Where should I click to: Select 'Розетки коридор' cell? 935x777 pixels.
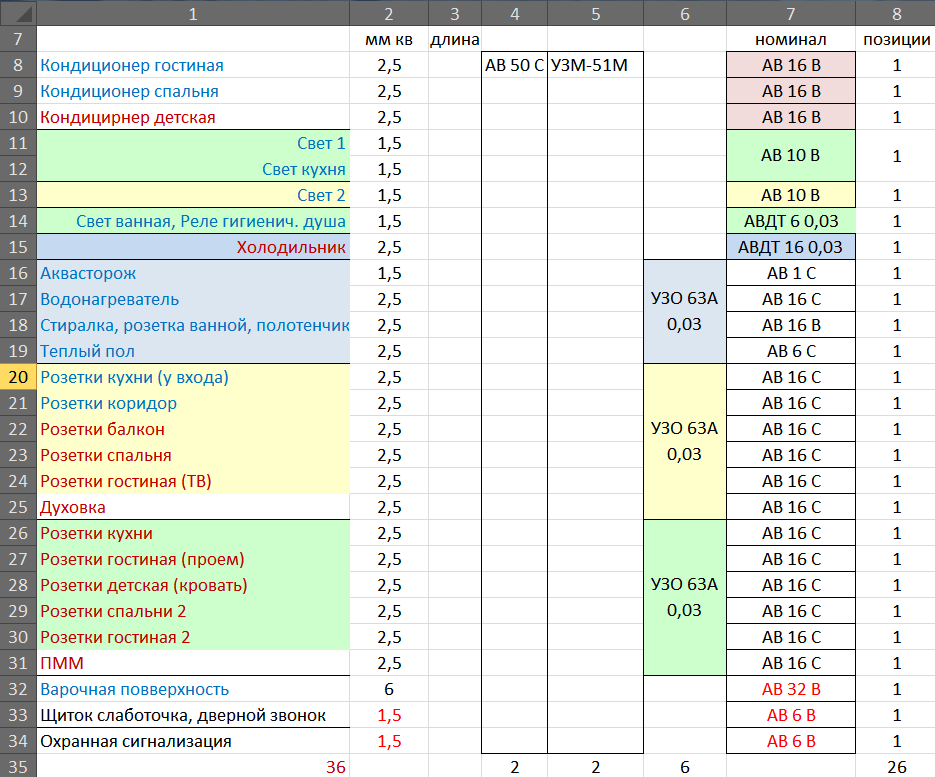click(193, 403)
